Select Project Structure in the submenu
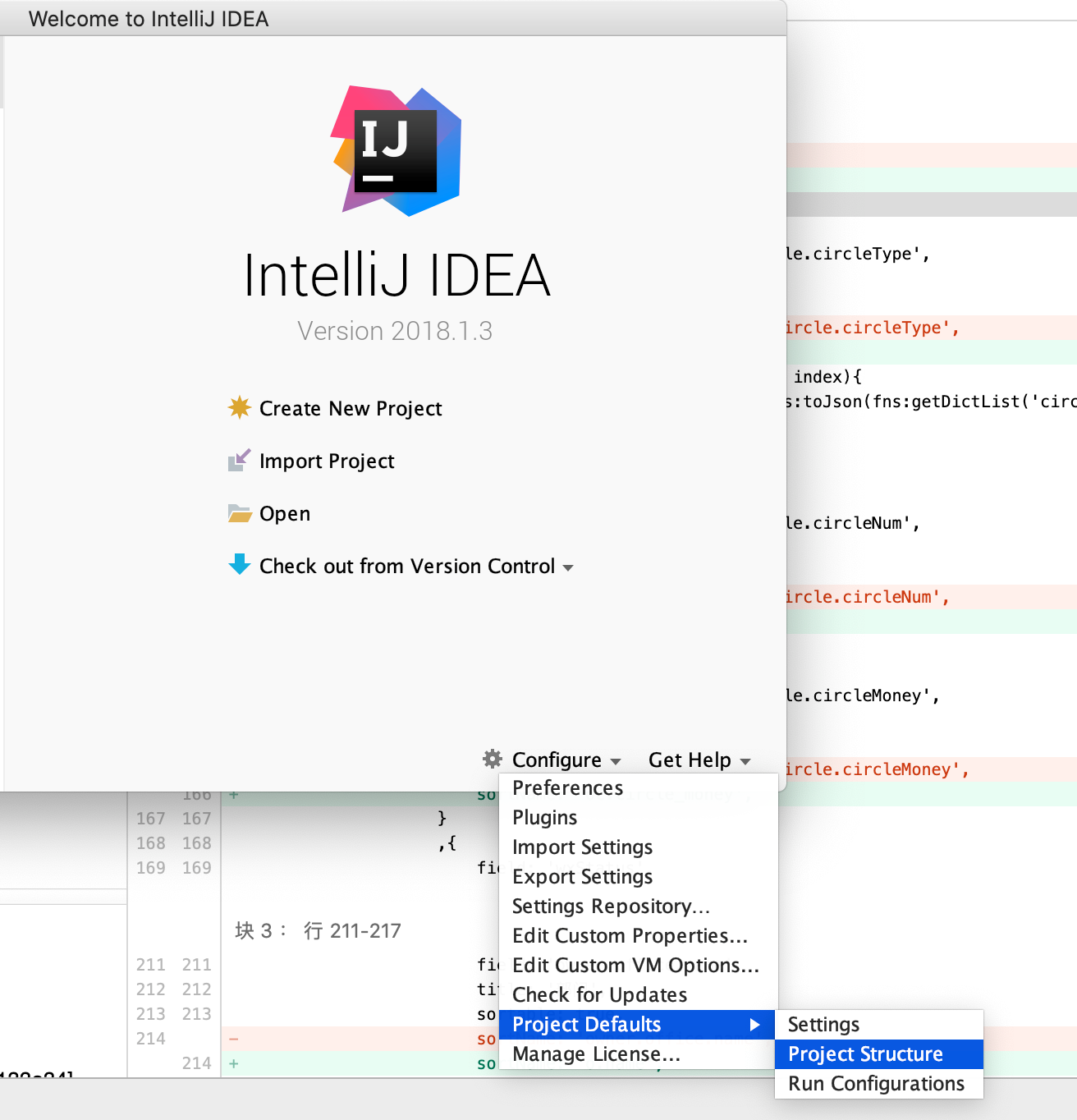 [x=865, y=1054]
